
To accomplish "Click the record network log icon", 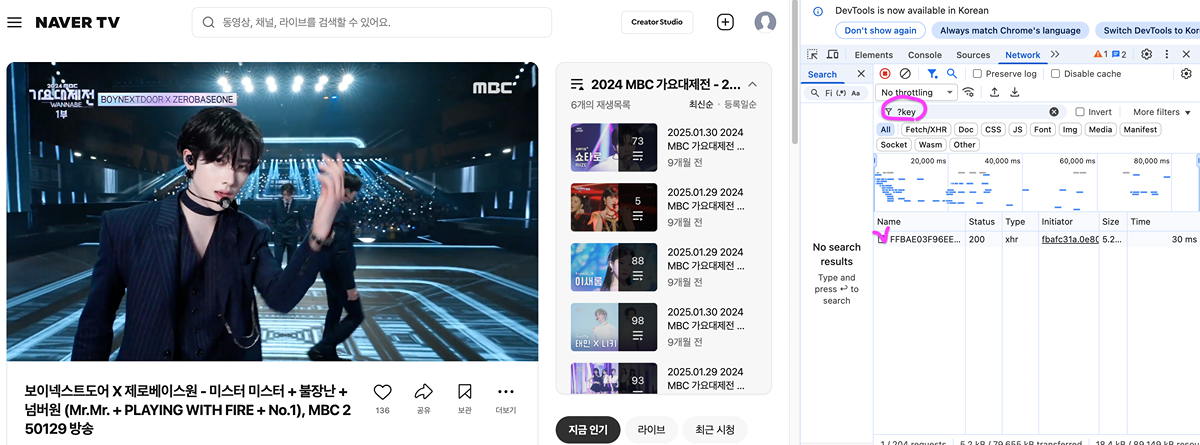I will coord(885,74).
